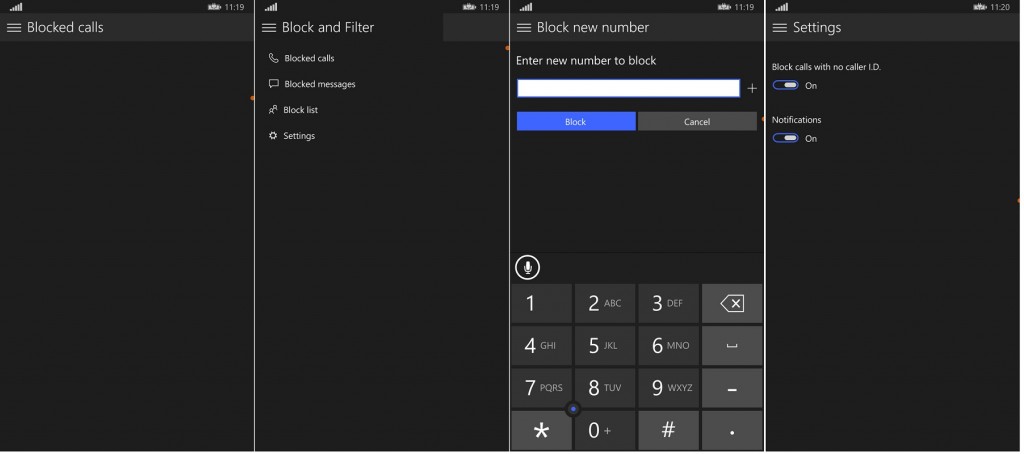Tap the dash key on keypad
Screen dimensions: 1024x454
point(732,388)
